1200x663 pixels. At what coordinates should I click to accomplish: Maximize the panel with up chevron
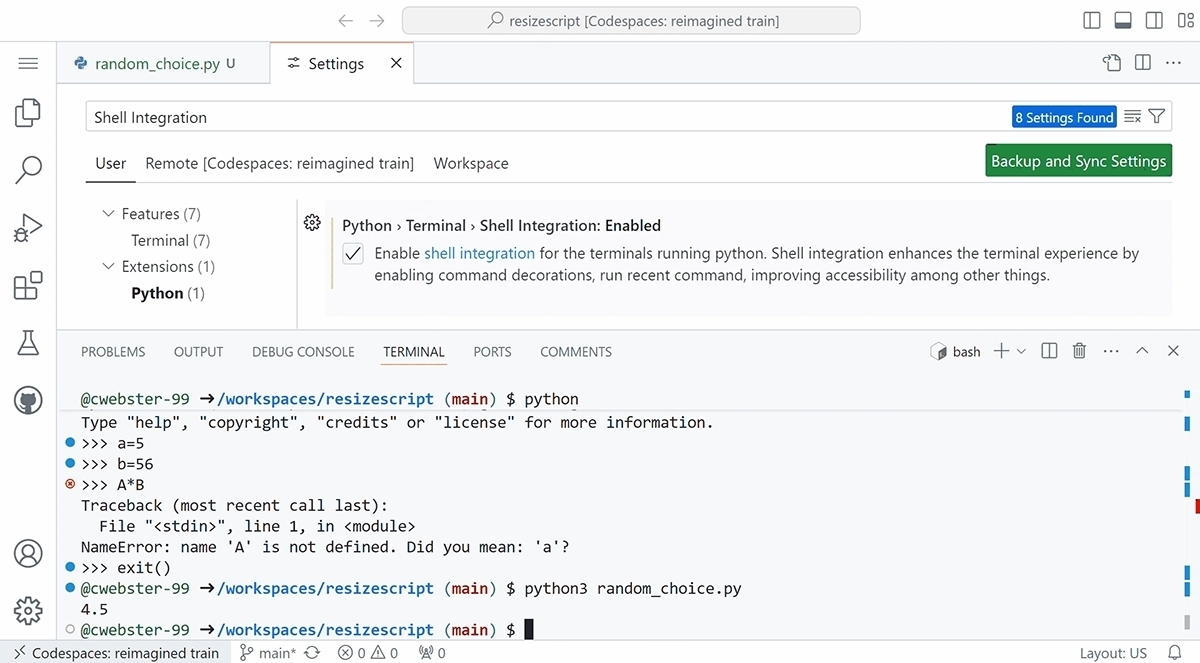(1142, 351)
